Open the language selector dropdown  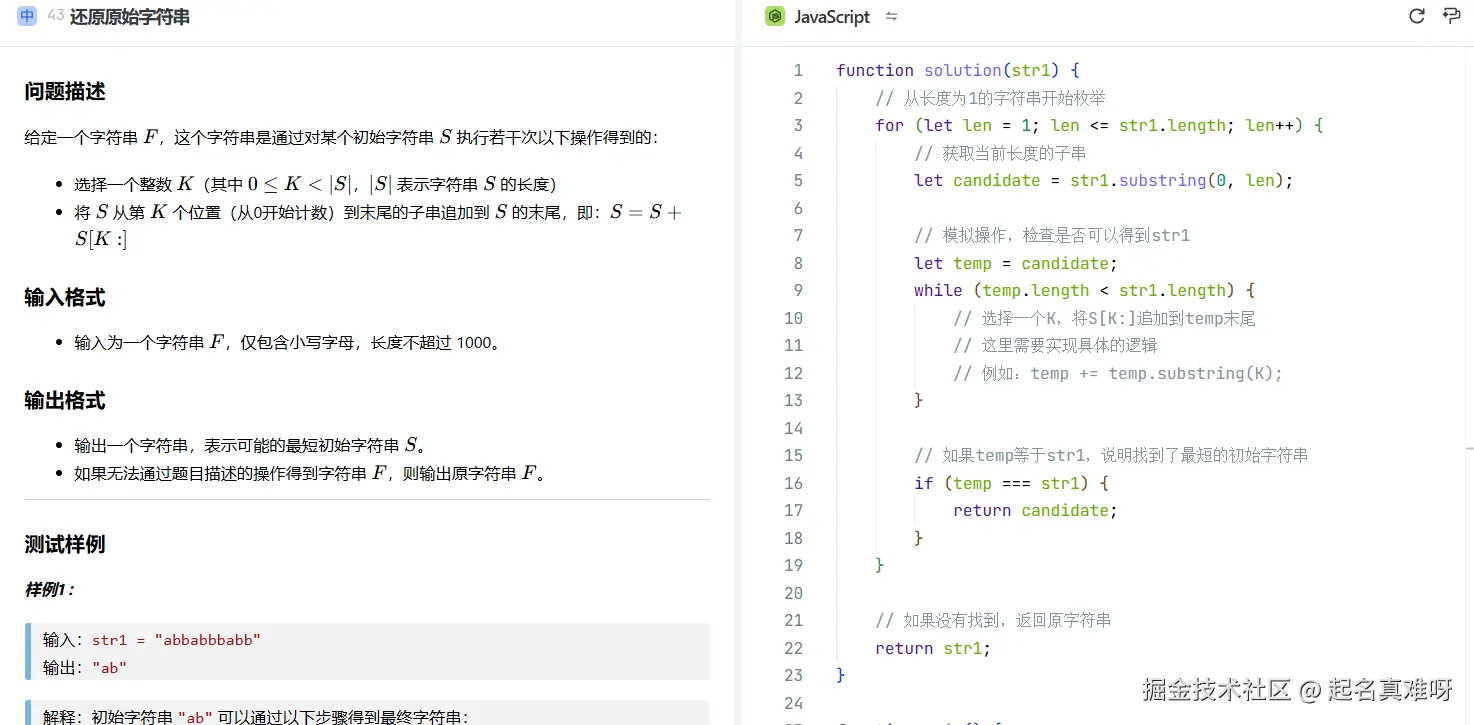click(x=833, y=16)
